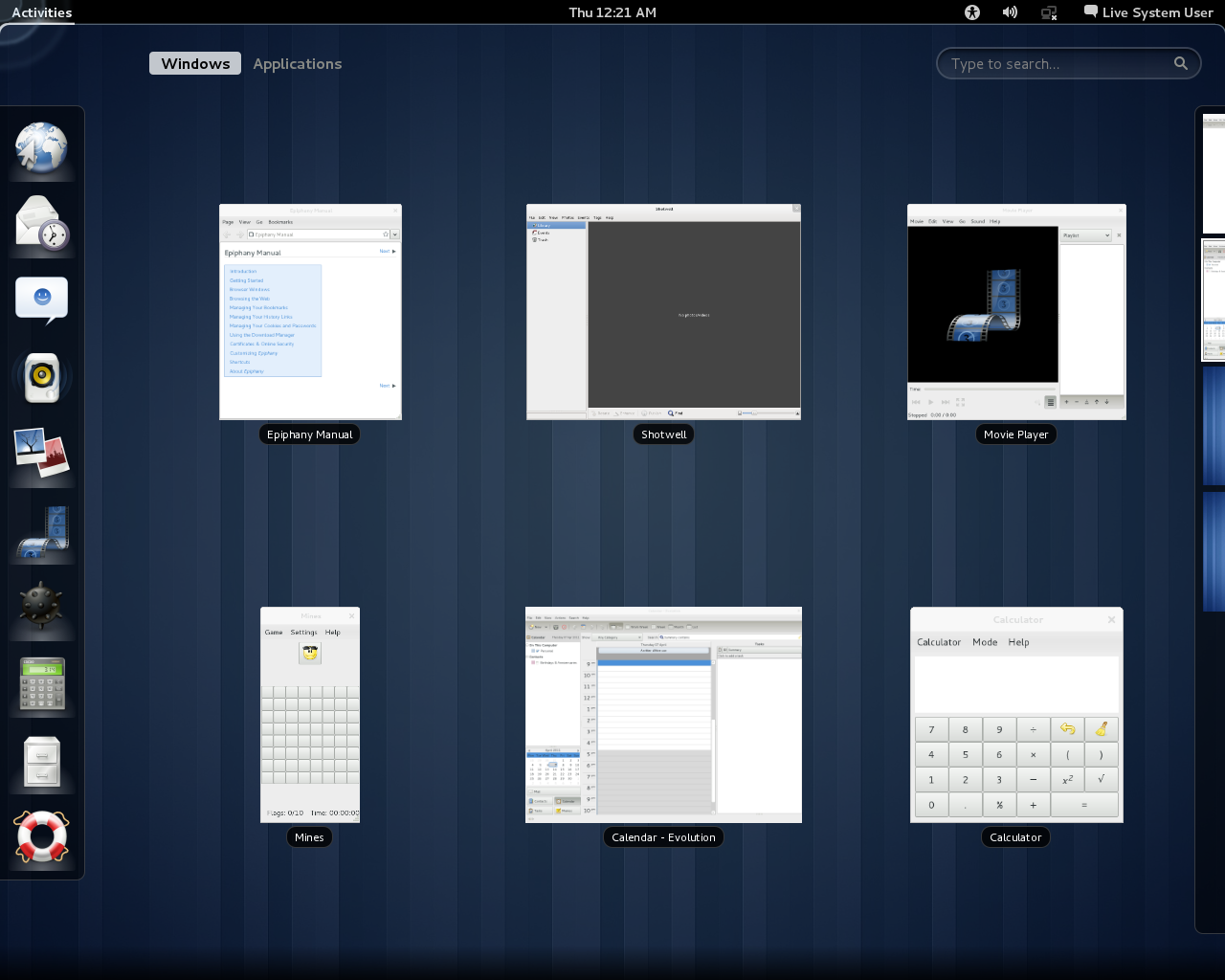1225x980 pixels.
Task: Launch Rhythmbox speaker icon in dash
Action: 42,377
